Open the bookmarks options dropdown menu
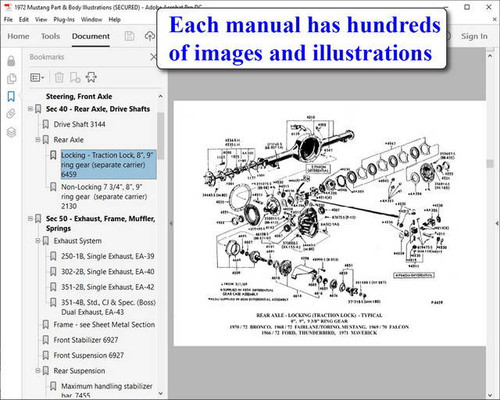 tap(37, 78)
